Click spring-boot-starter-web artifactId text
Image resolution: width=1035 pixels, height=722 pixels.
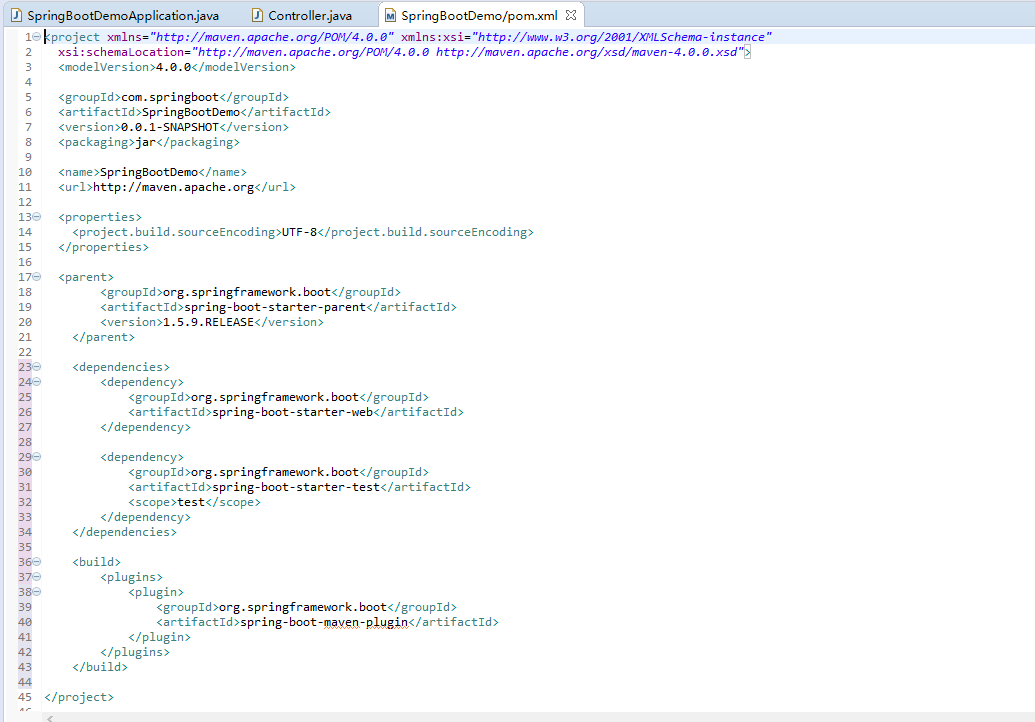tap(292, 412)
